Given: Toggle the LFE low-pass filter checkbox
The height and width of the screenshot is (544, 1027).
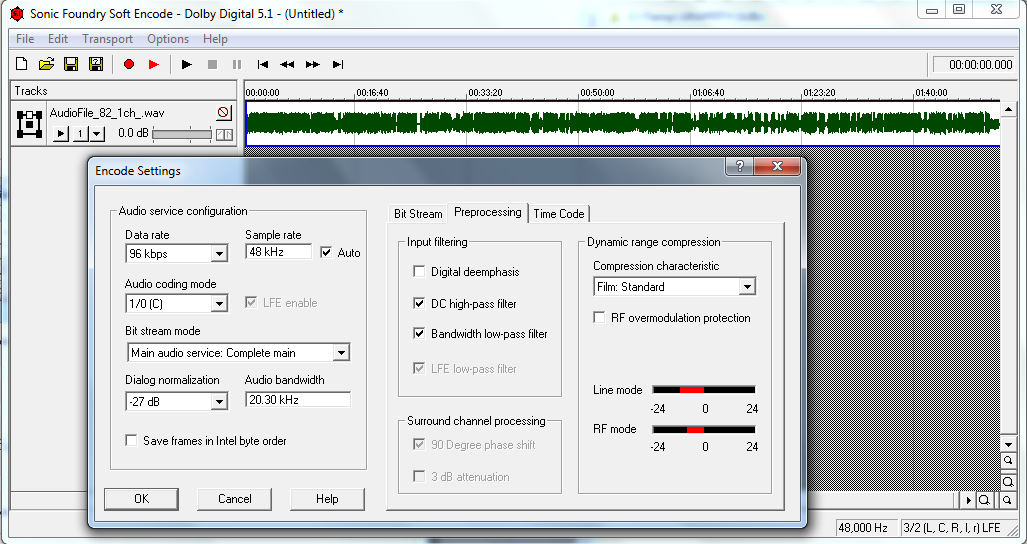Looking at the screenshot, I should pyautogui.click(x=419, y=368).
